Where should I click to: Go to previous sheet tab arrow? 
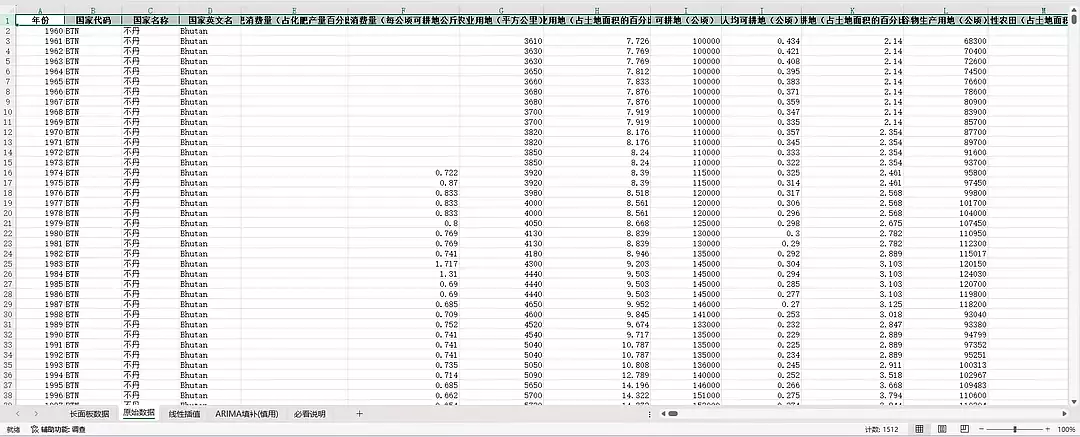coord(17,414)
